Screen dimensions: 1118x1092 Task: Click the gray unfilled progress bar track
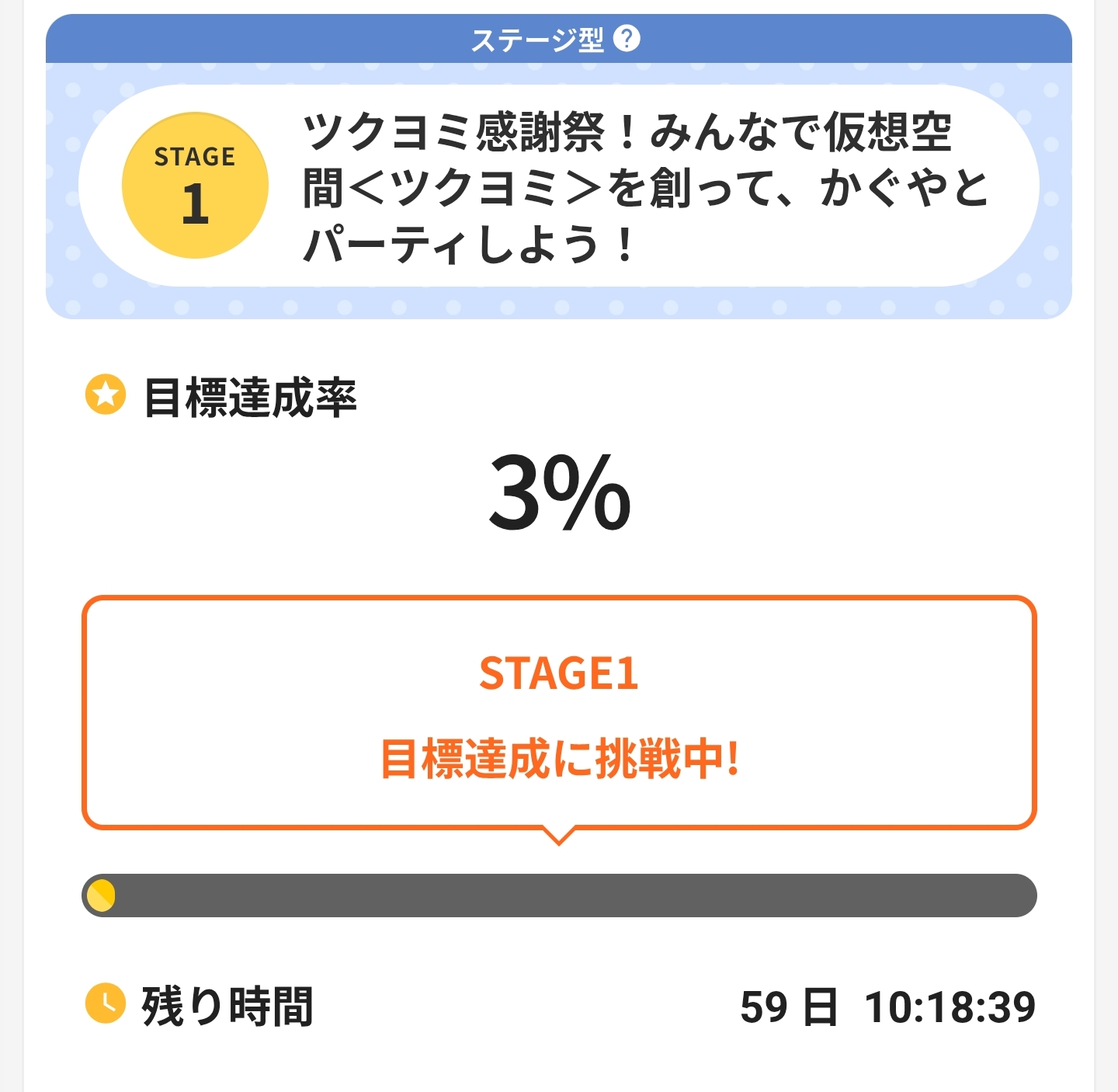575,896
